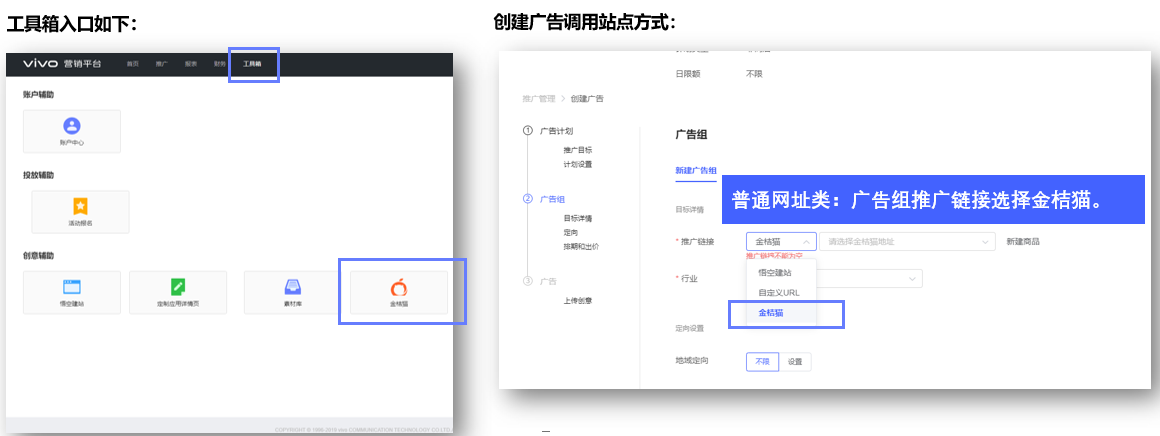
Task: Open the 请选择金桔猫地址 address dropdown
Action: [907, 241]
